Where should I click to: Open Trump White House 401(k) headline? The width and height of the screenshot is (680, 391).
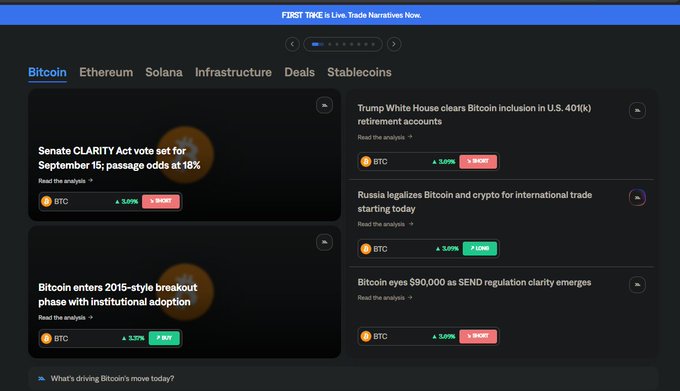pyautogui.click(x=474, y=114)
